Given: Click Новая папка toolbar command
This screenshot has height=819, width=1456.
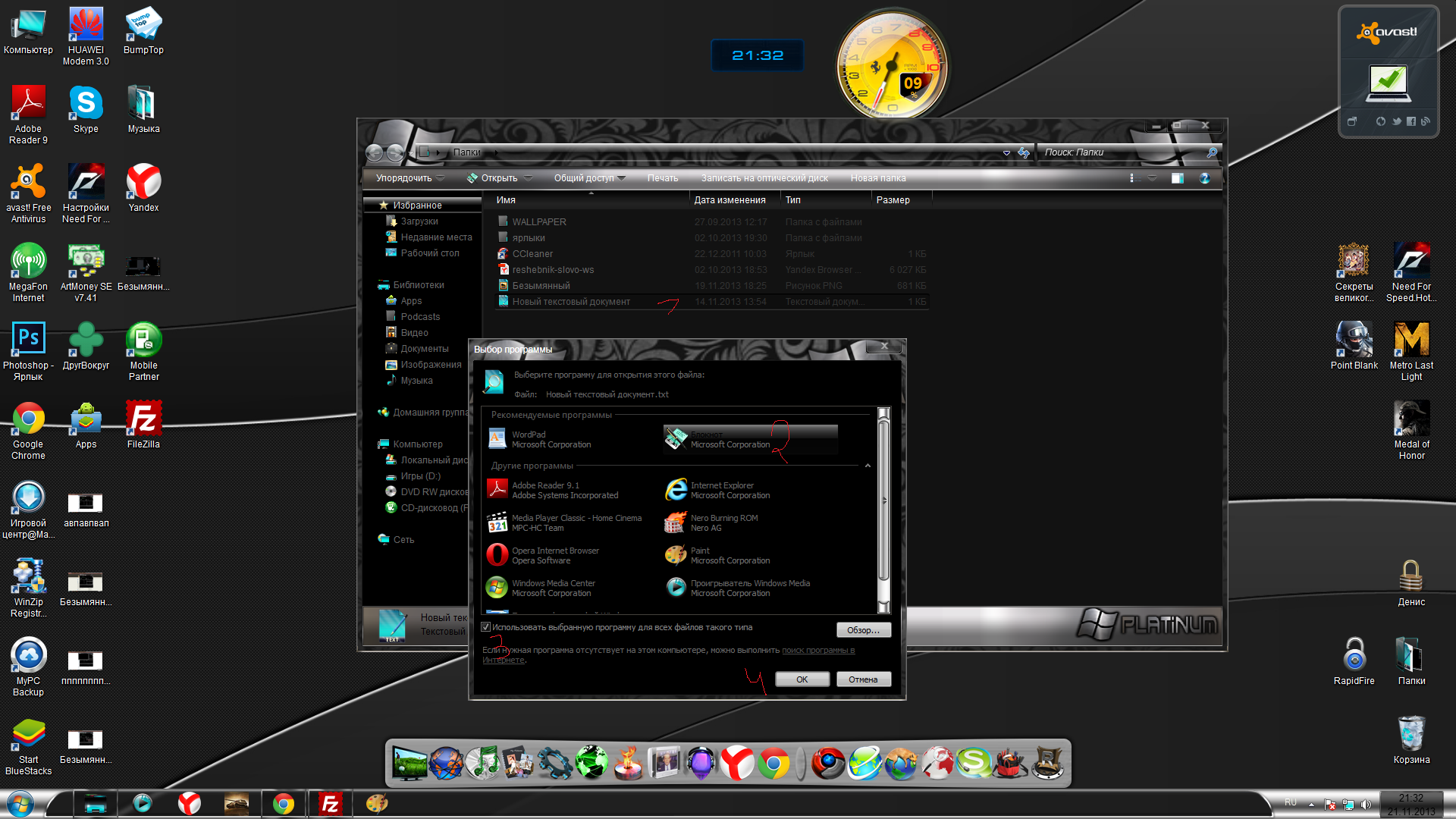Looking at the screenshot, I should tap(878, 178).
